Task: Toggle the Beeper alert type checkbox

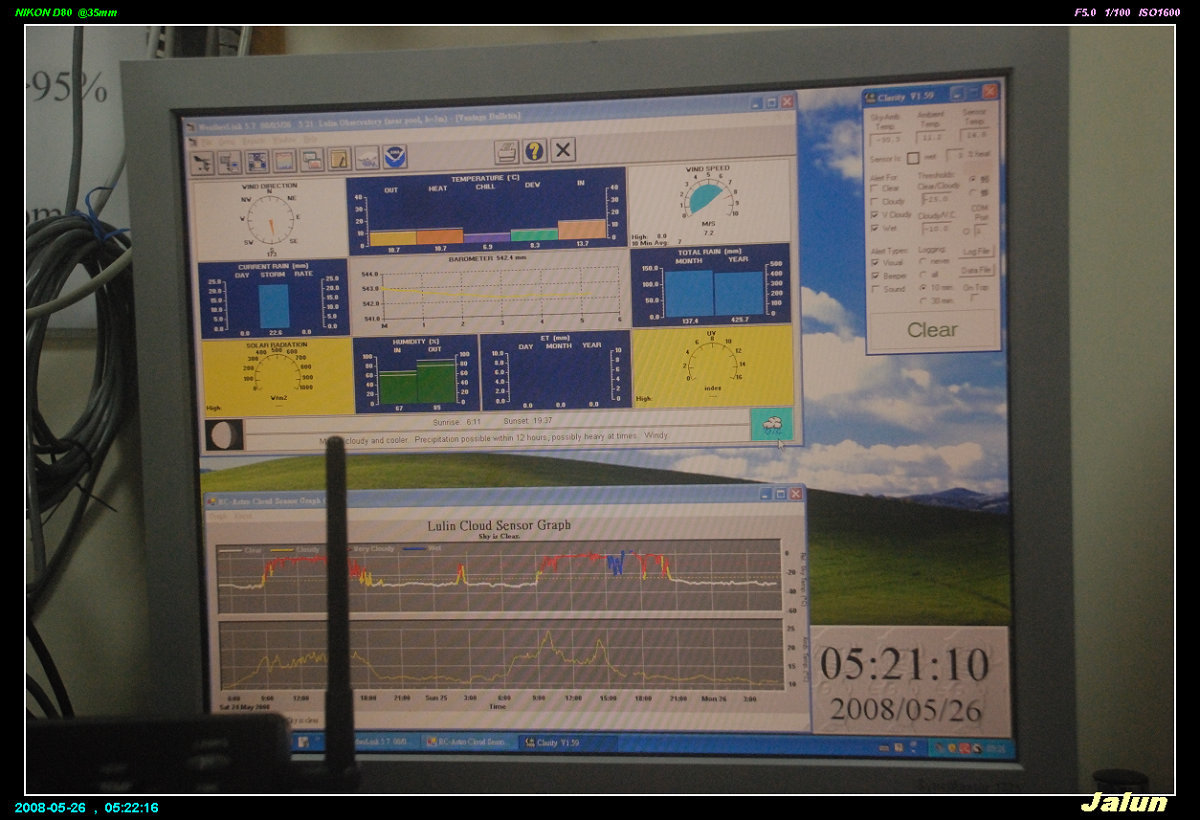Action: coord(876,276)
